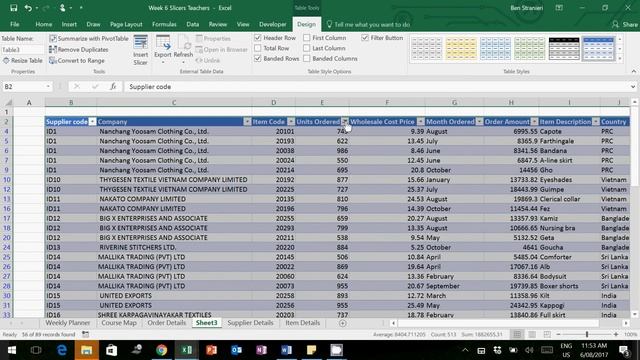
Task: Expand the Name Box dropdown
Action: pyautogui.click(x=48, y=87)
